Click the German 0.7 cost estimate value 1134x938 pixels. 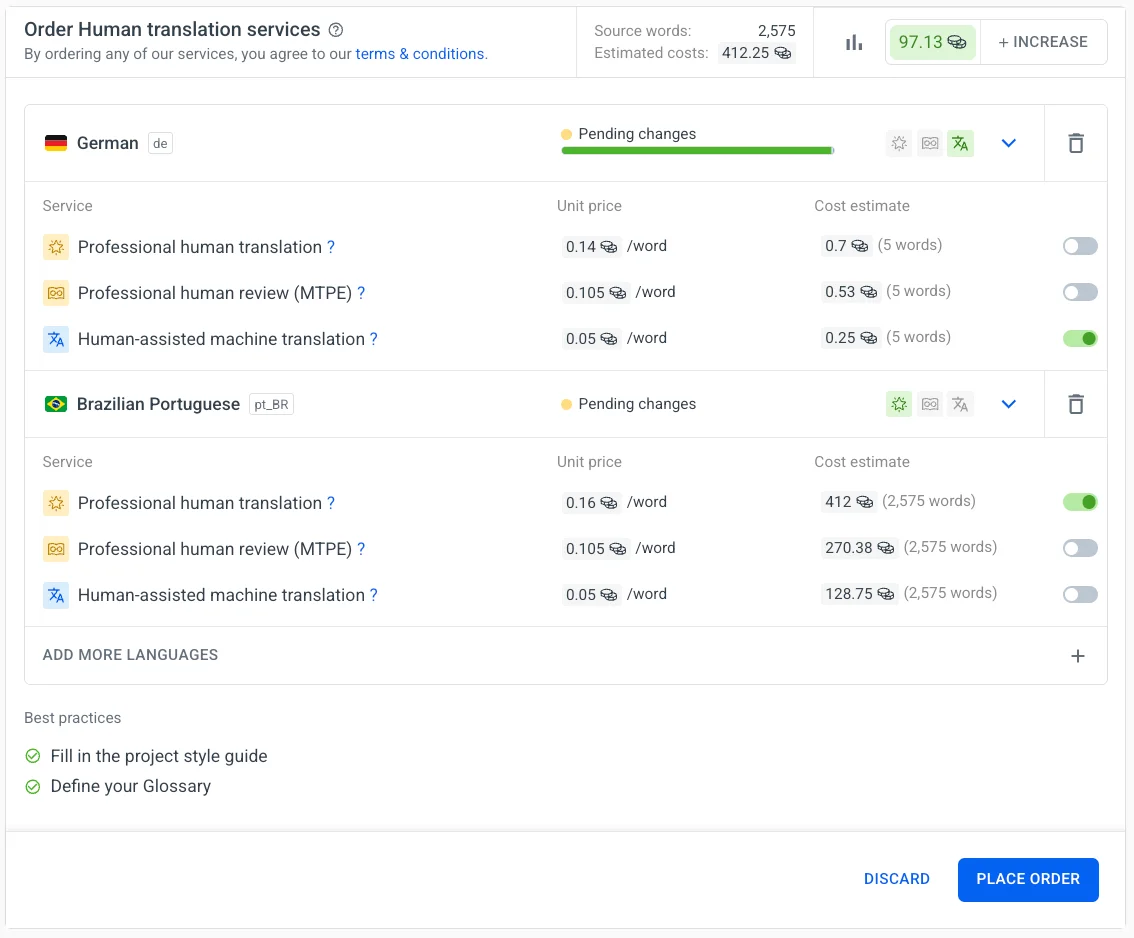(x=845, y=246)
